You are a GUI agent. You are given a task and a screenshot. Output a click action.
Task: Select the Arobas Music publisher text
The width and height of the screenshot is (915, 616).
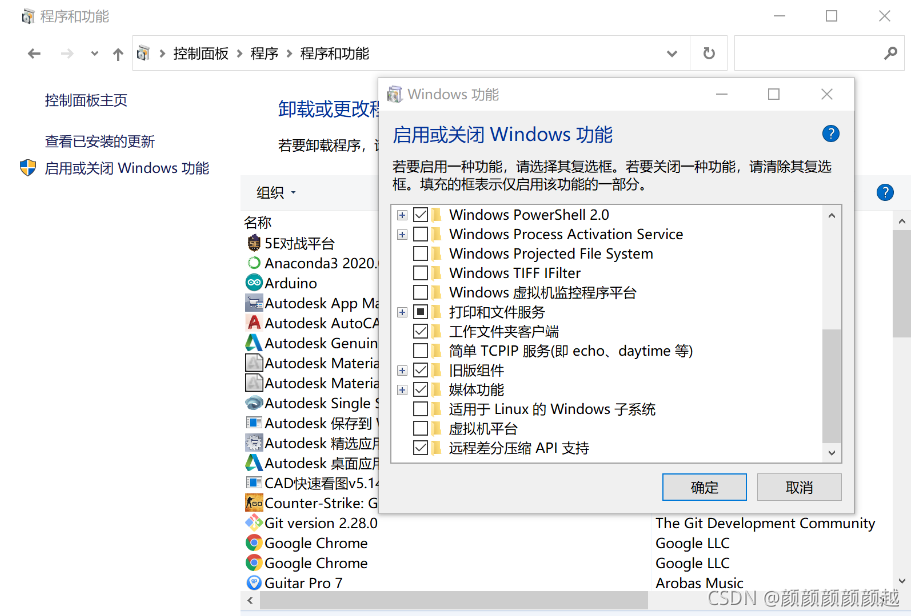(699, 583)
